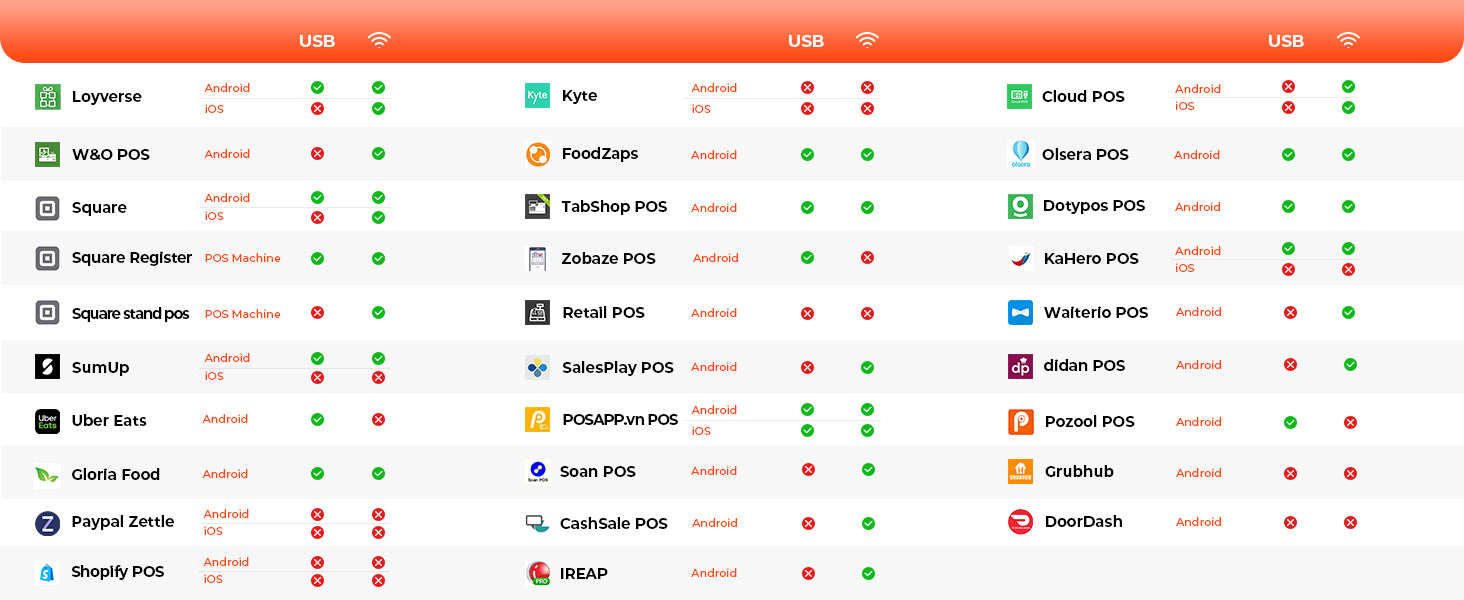Click USB header above the Kyte column
The image size is (1464, 600).
[805, 42]
